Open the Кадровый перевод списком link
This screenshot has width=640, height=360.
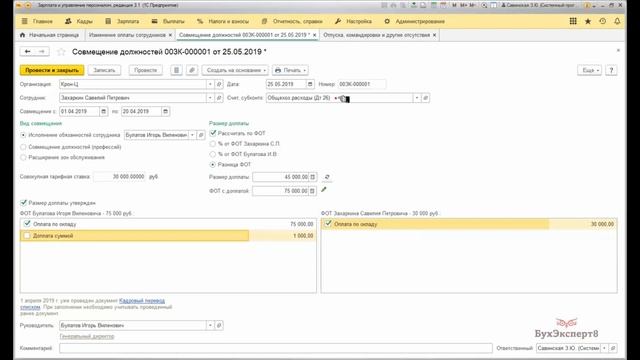pos(142,301)
